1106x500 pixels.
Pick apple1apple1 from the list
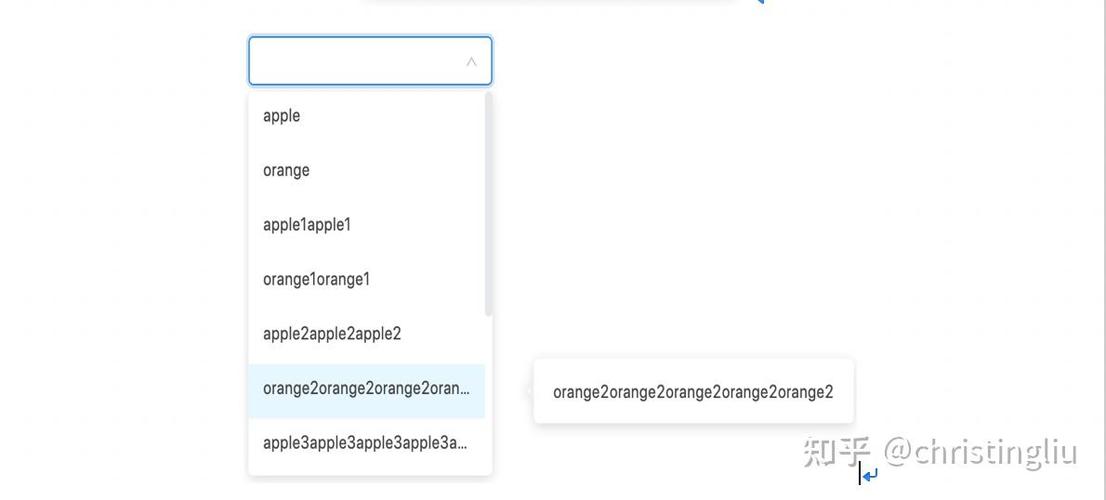pos(366,225)
